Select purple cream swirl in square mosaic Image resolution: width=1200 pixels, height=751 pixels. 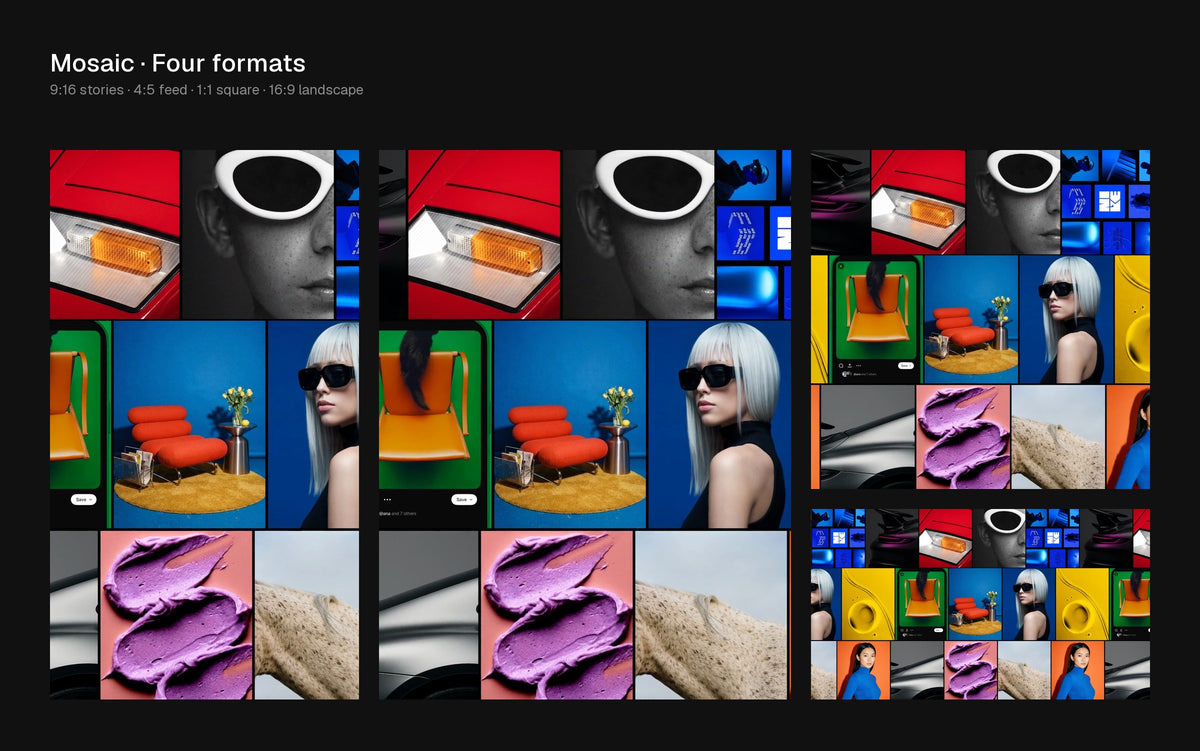tap(963, 437)
